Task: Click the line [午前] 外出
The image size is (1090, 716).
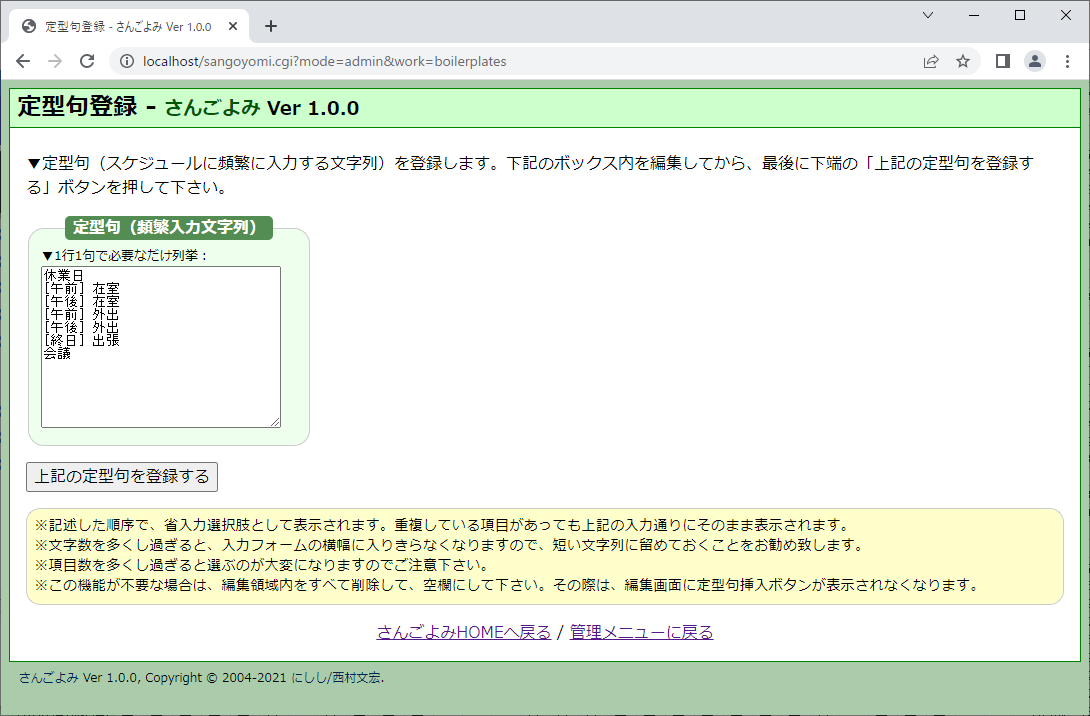Action: tap(81, 314)
